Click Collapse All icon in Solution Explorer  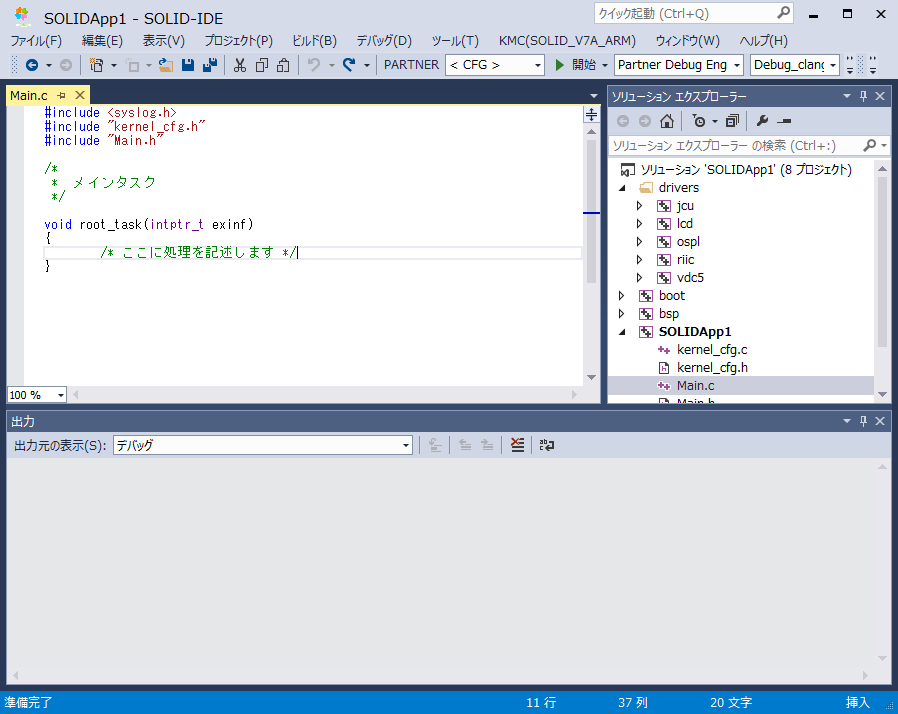click(x=732, y=121)
